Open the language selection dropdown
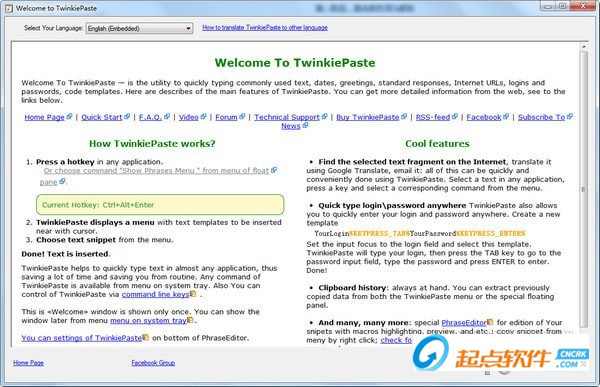600x387 pixels. 139,28
